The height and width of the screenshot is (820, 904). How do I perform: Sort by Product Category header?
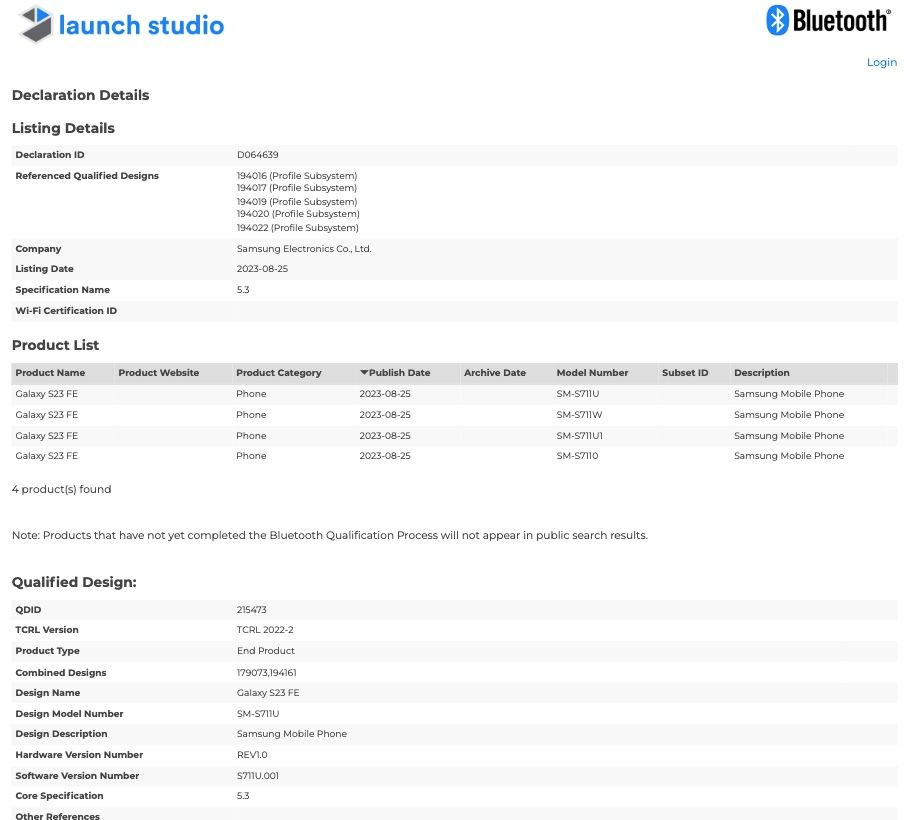(278, 373)
